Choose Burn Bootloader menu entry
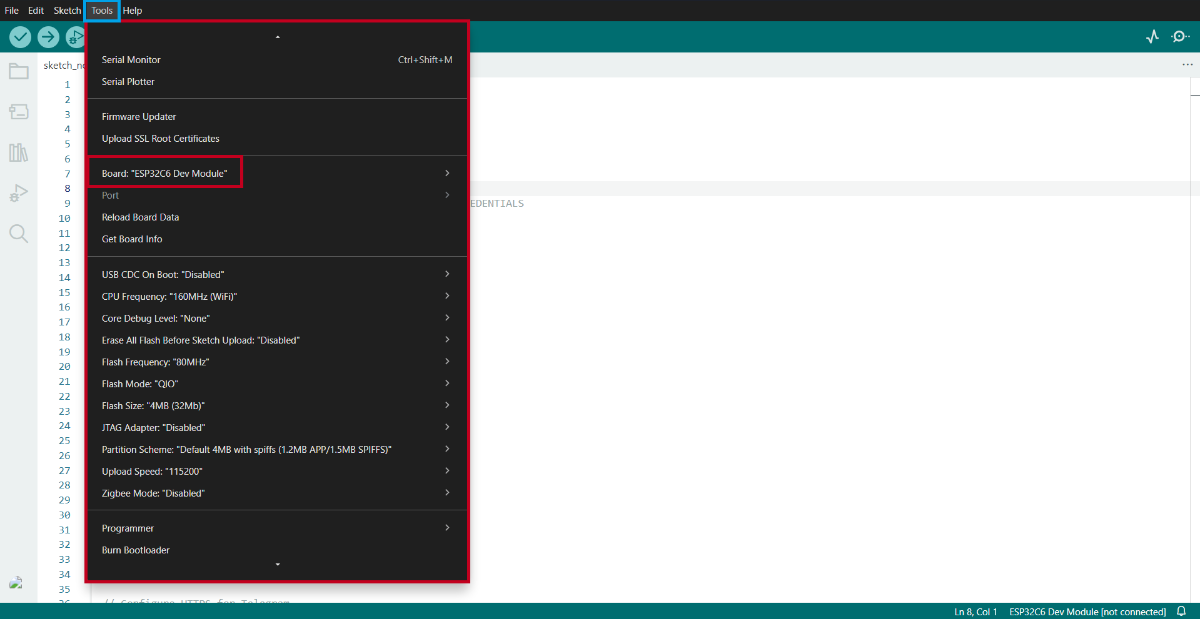 tap(136, 550)
